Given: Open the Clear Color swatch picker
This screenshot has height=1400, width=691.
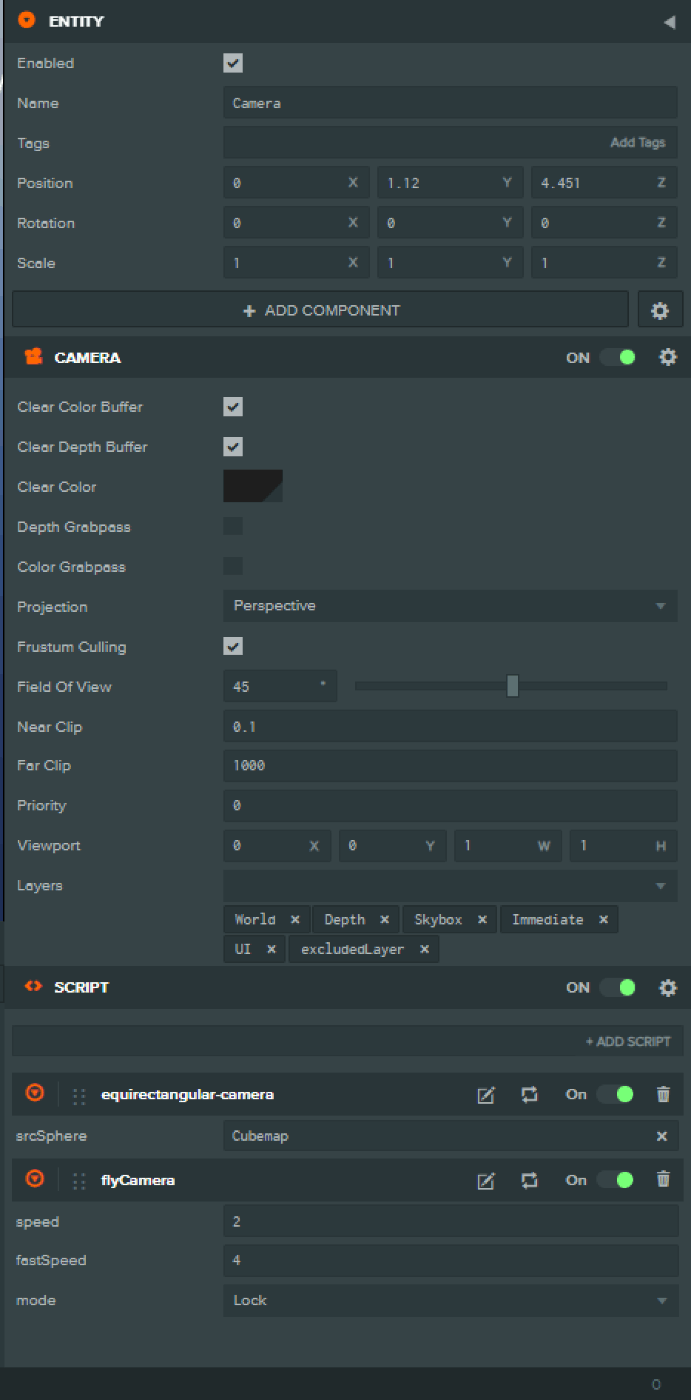Looking at the screenshot, I should pyautogui.click(x=253, y=486).
